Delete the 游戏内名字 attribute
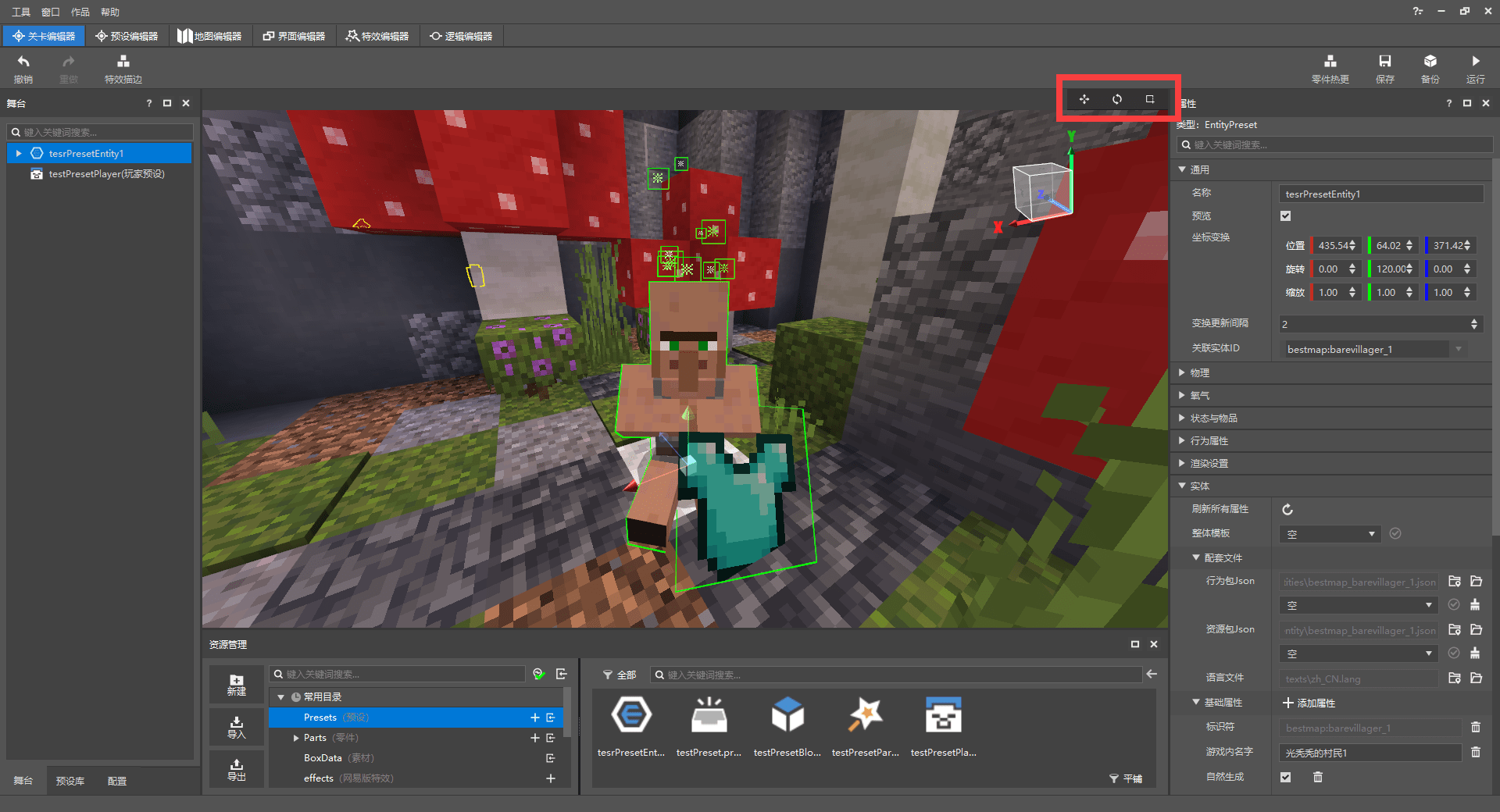1500x812 pixels. (1476, 753)
